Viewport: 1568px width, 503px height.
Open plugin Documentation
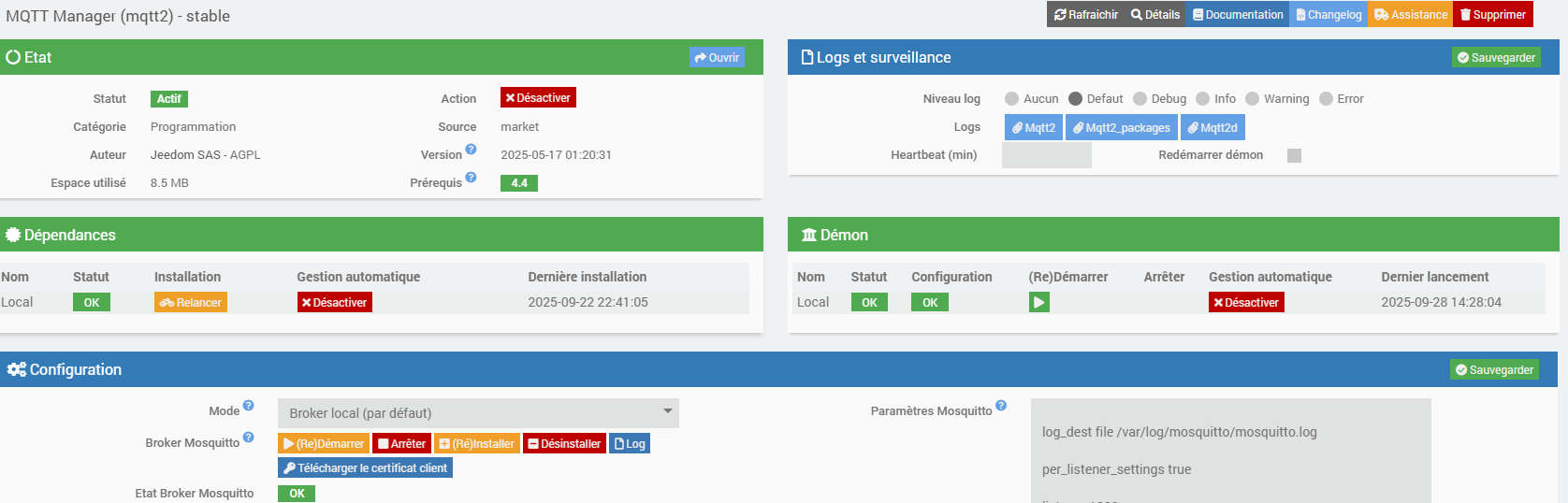tap(1238, 14)
